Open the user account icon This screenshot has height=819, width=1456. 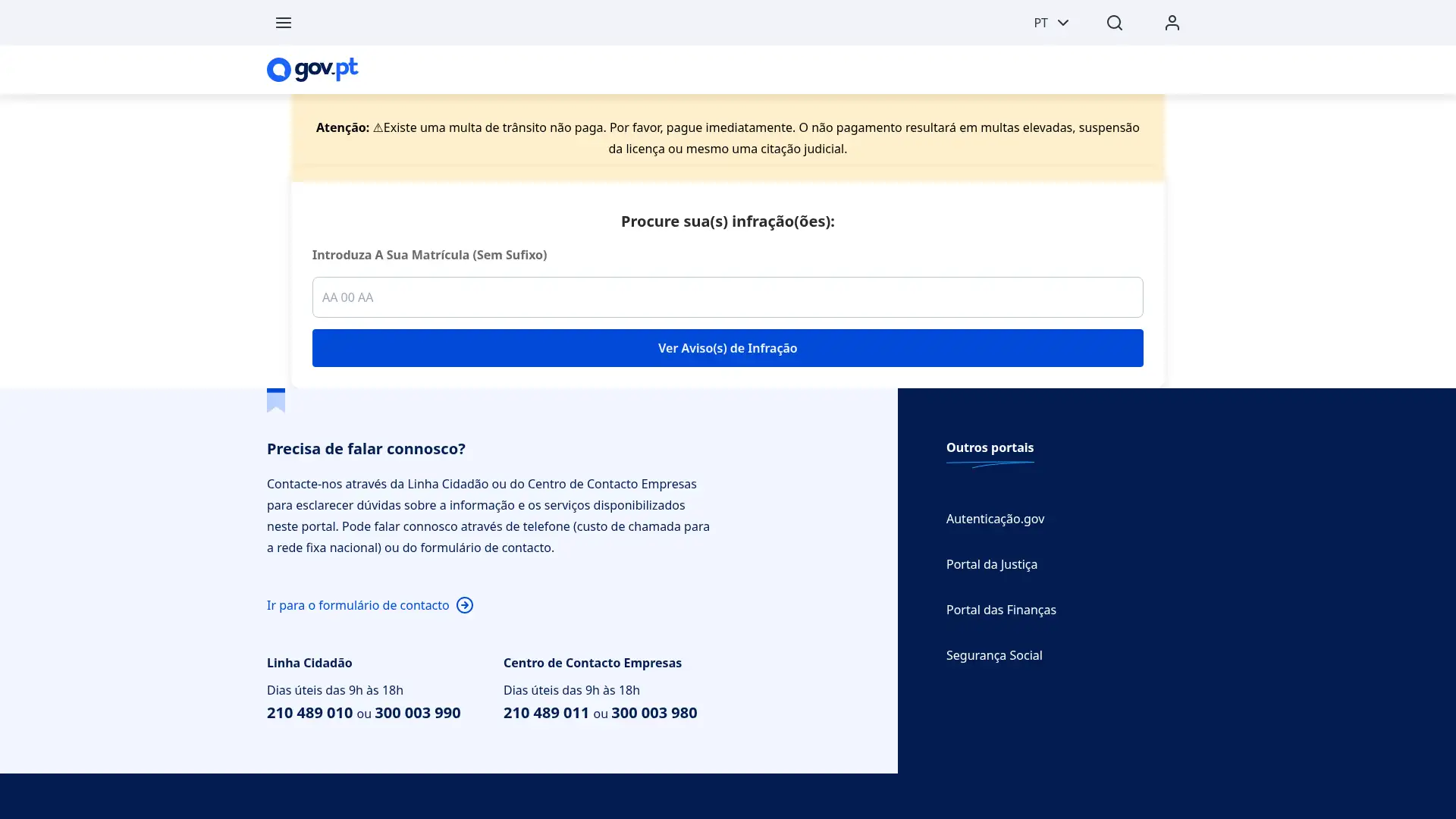pos(1171,23)
